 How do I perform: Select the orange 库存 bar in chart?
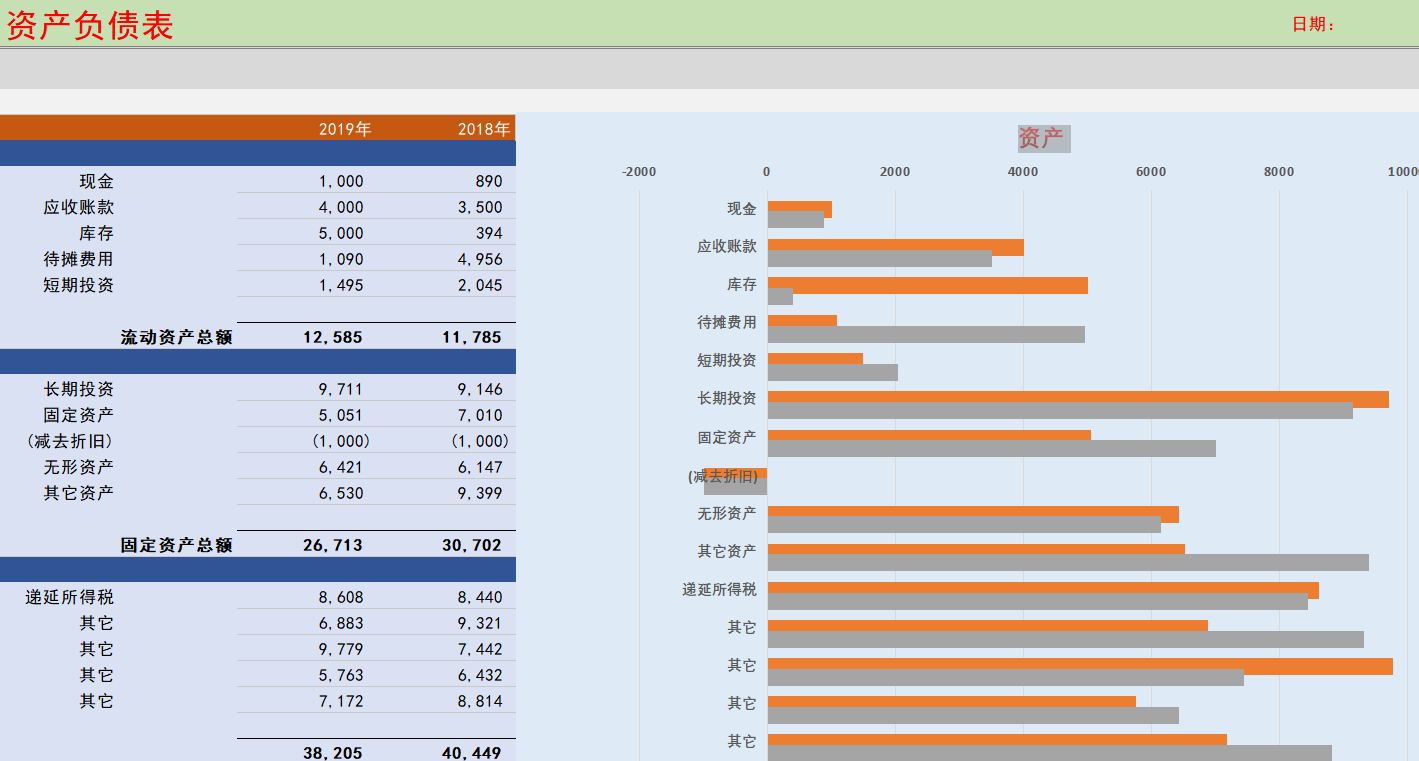tap(928, 285)
